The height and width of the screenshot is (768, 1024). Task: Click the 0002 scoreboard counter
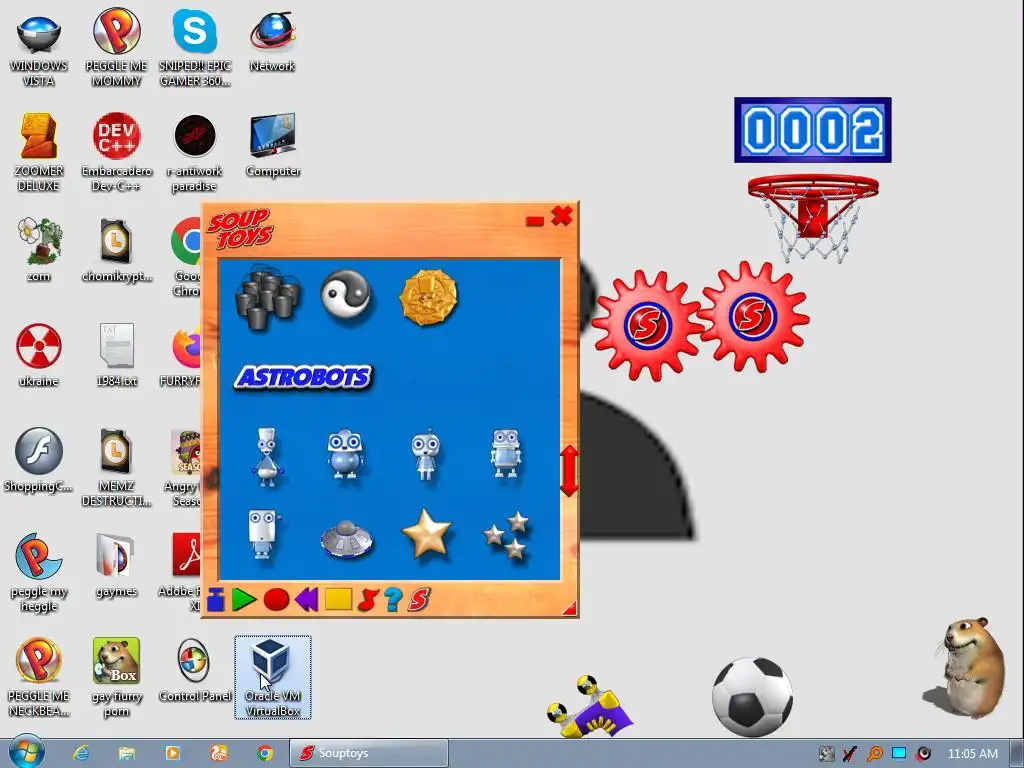[x=813, y=130]
